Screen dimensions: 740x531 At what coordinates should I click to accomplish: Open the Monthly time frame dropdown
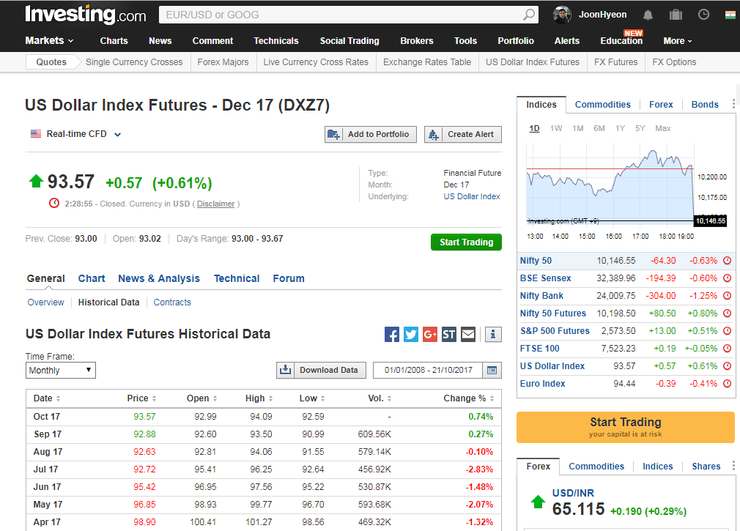point(60,371)
